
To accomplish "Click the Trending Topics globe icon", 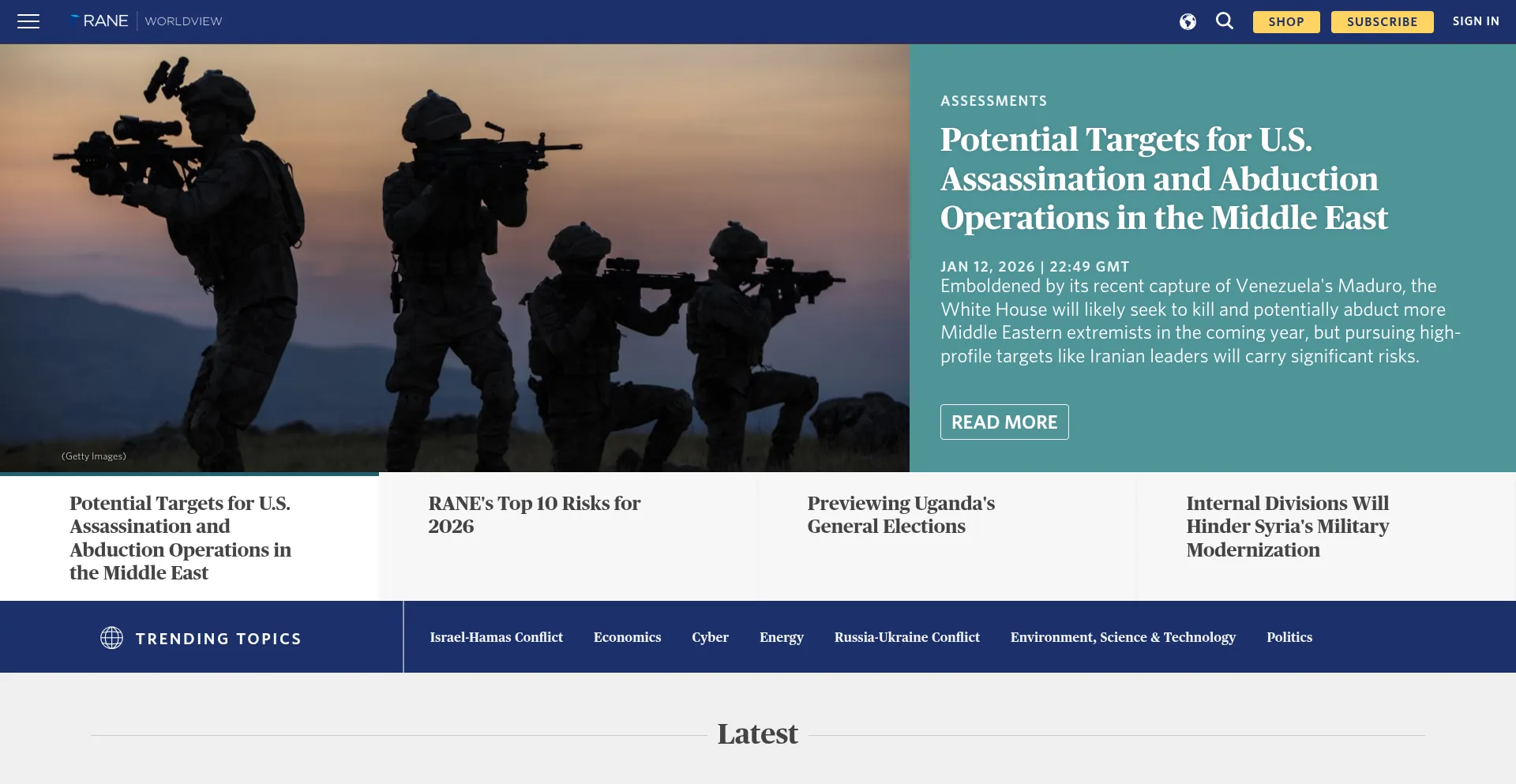I will (111, 637).
